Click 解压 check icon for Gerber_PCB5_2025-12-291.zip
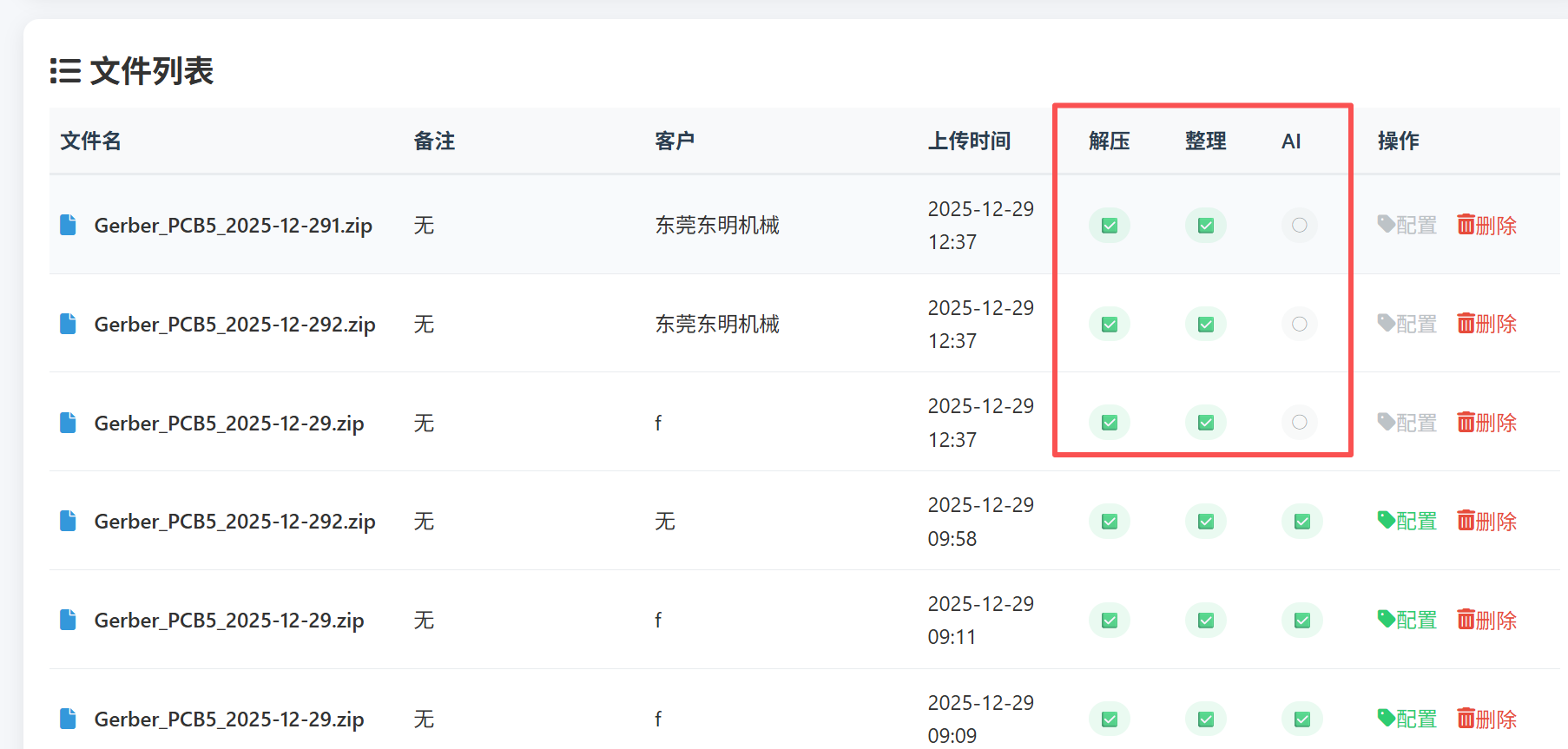 point(1110,226)
